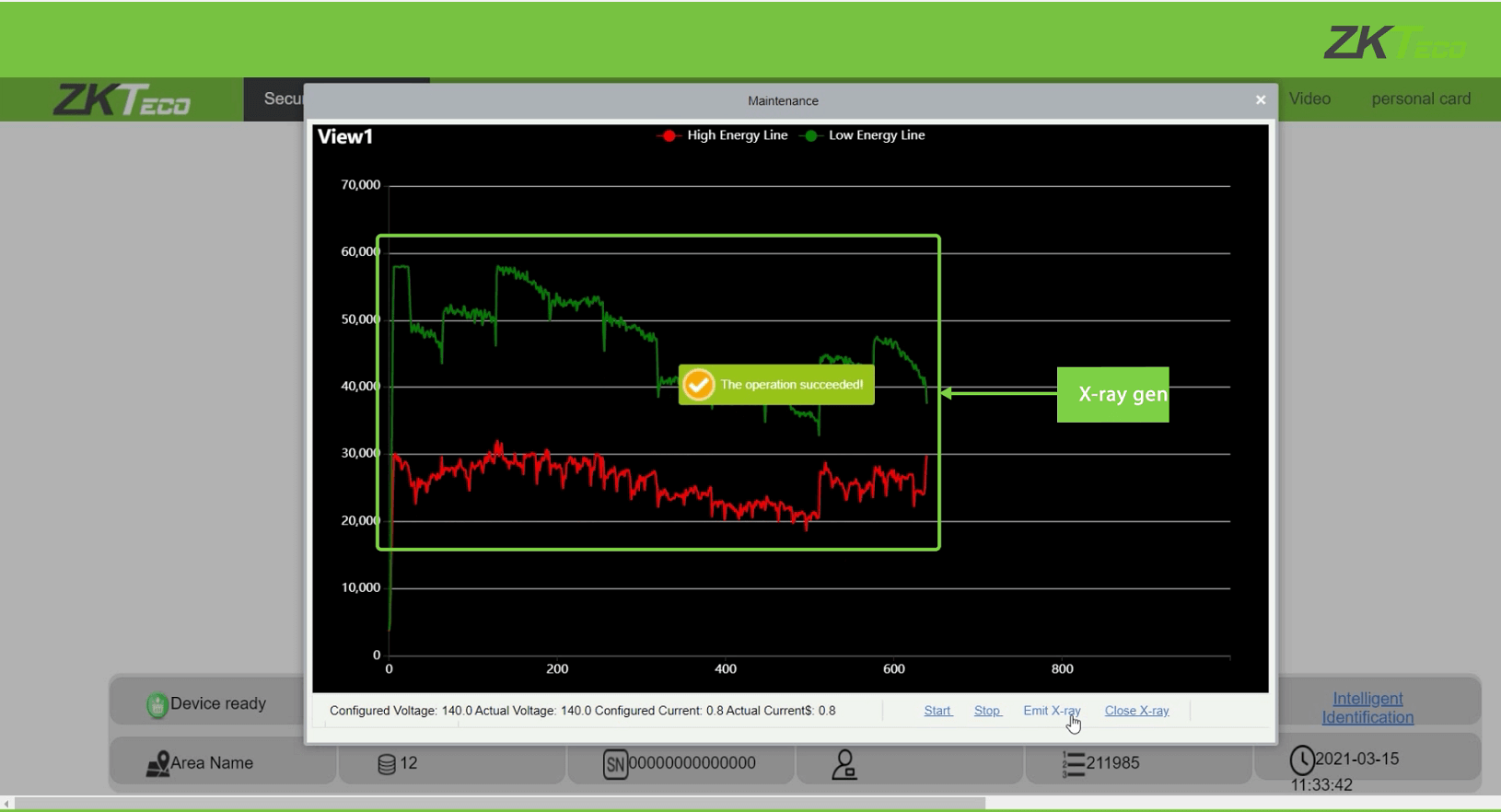Click the Device ready status icon
Screen dimensions: 1501x812
click(x=157, y=705)
